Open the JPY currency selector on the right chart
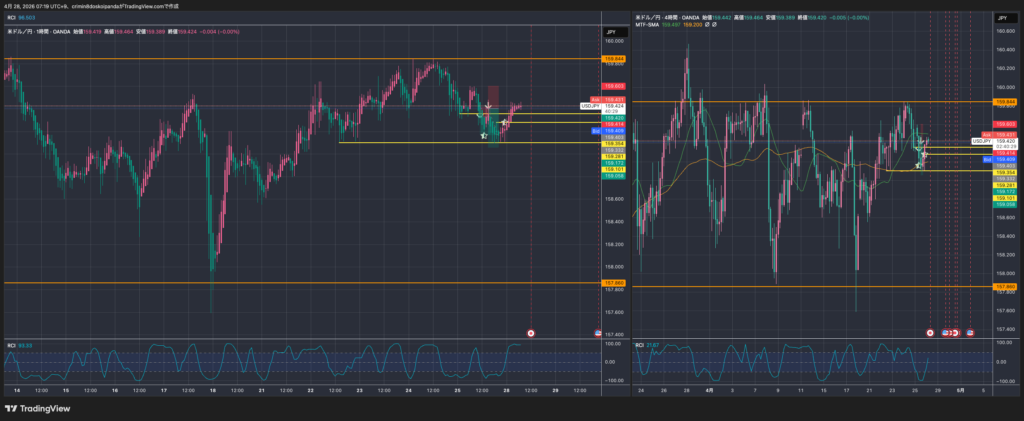The width and height of the screenshot is (1024, 421). tap(1001, 18)
